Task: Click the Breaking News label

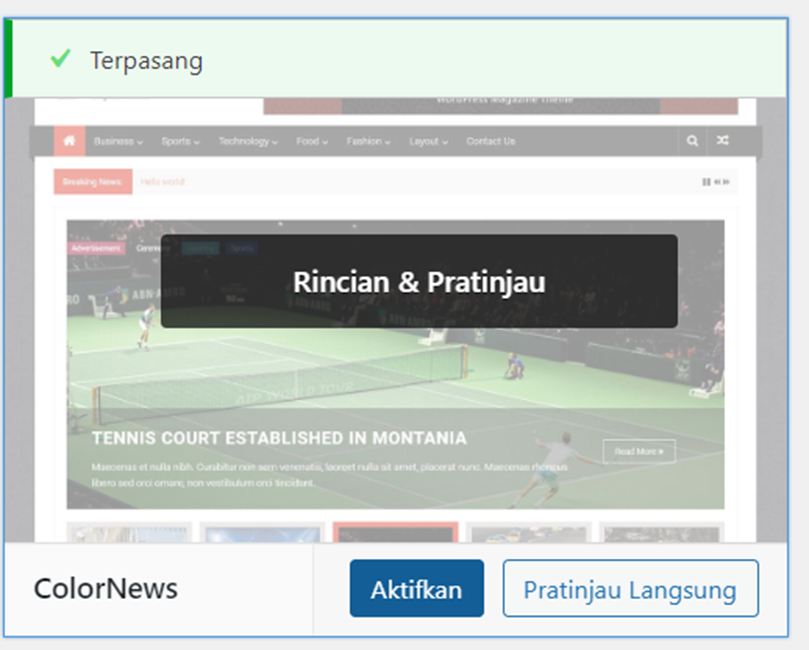Action: click(92, 182)
